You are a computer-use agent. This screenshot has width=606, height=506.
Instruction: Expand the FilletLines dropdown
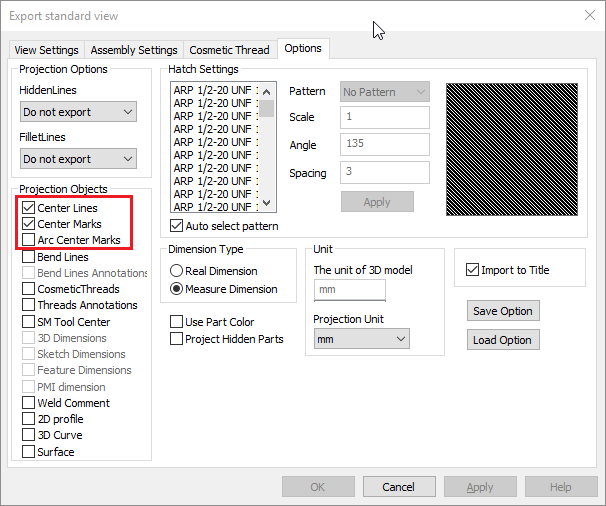tap(78, 159)
